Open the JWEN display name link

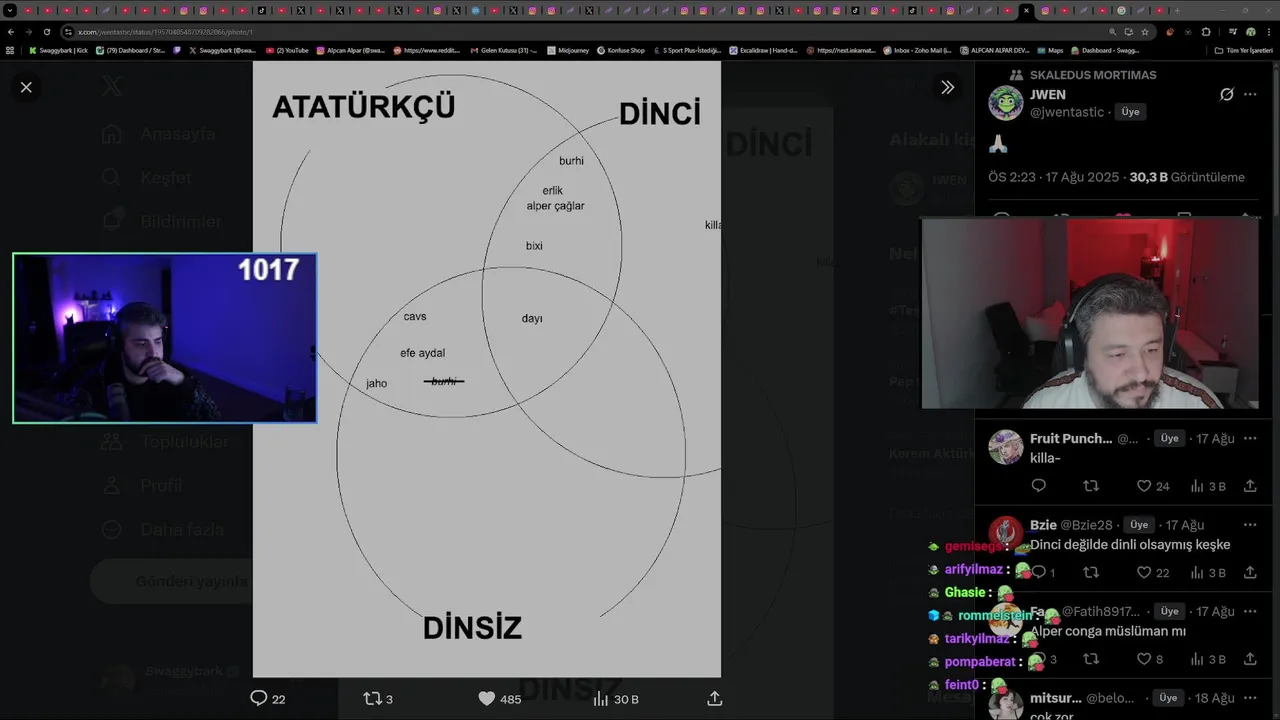click(x=1048, y=94)
